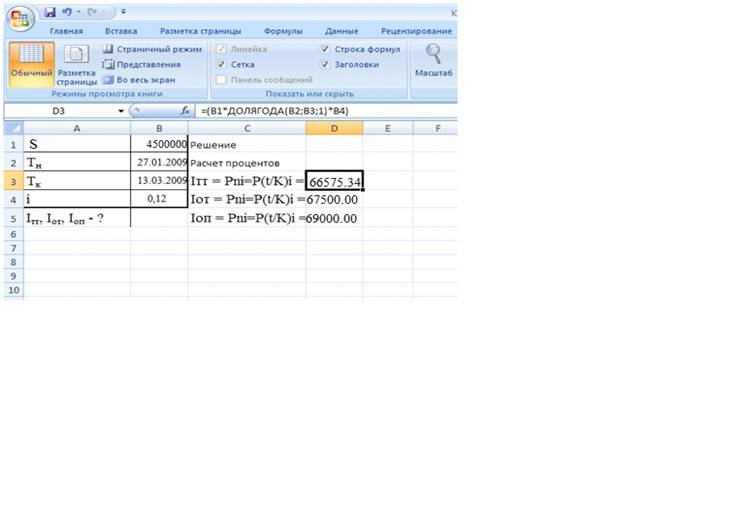Uncheck Строка формул checkbox
This screenshot has height=528, width=745.
325,49
